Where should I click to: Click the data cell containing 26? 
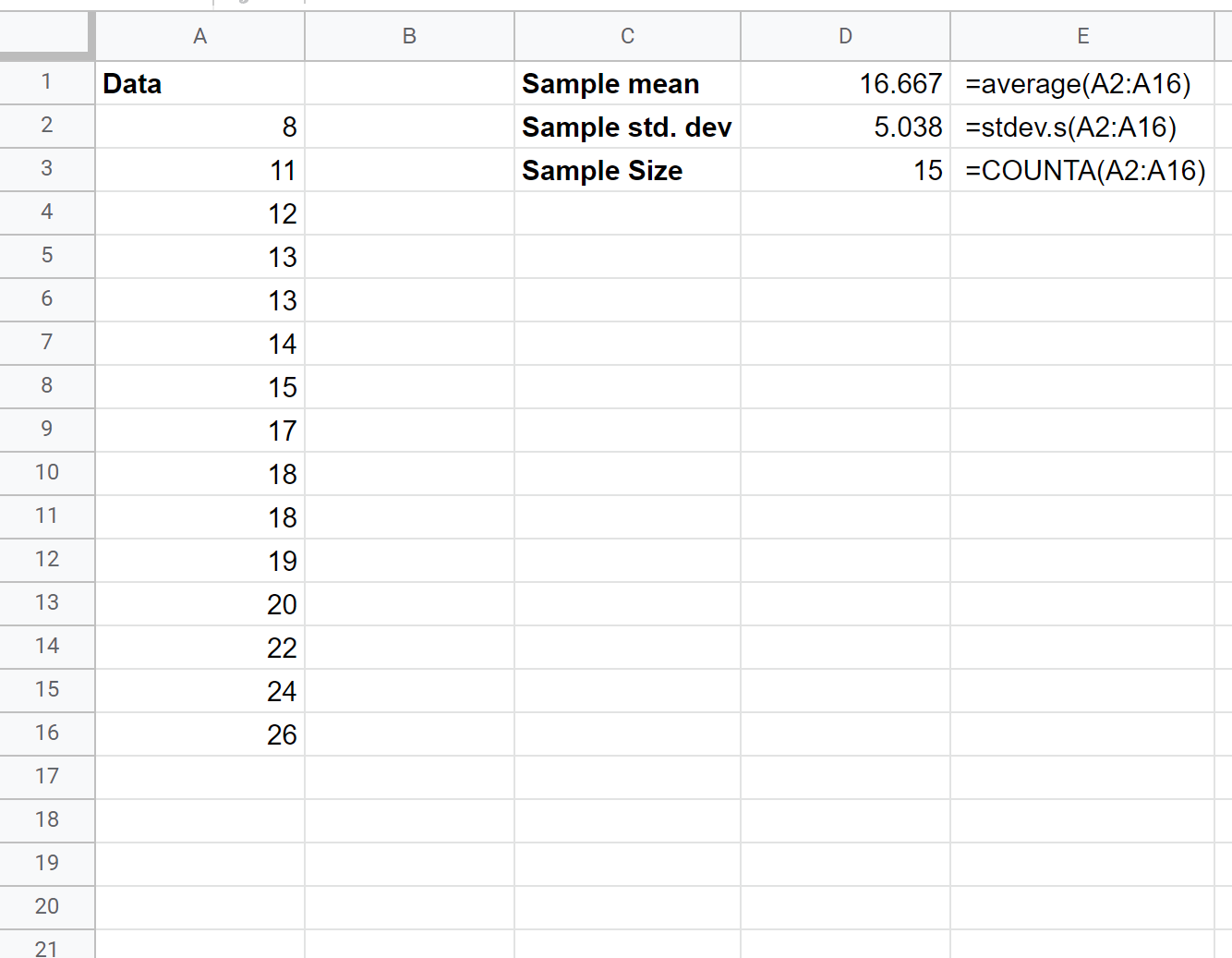(x=199, y=735)
